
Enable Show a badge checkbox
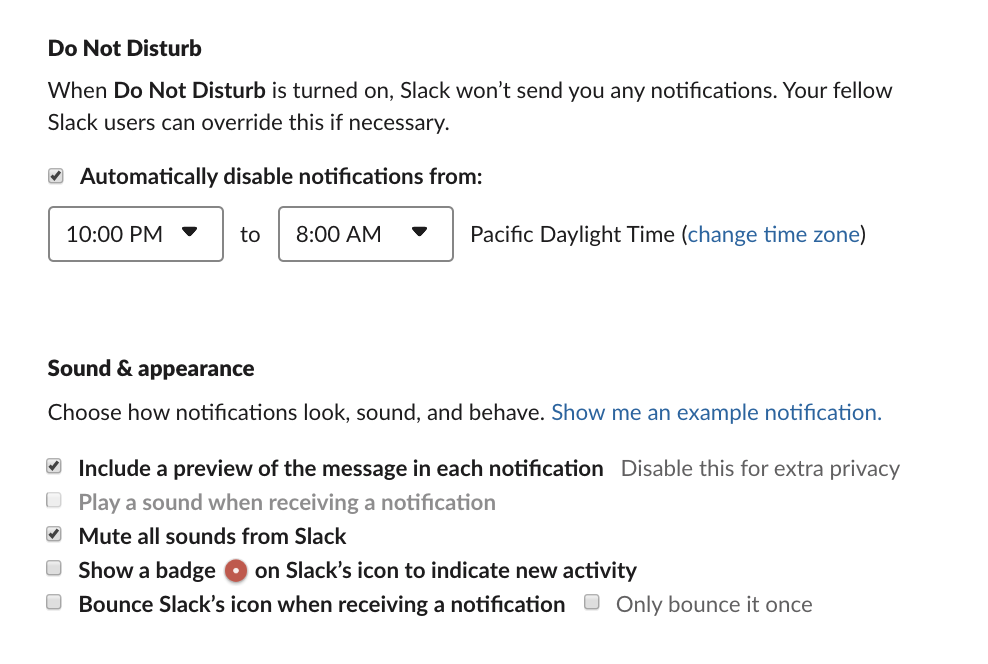(56, 569)
